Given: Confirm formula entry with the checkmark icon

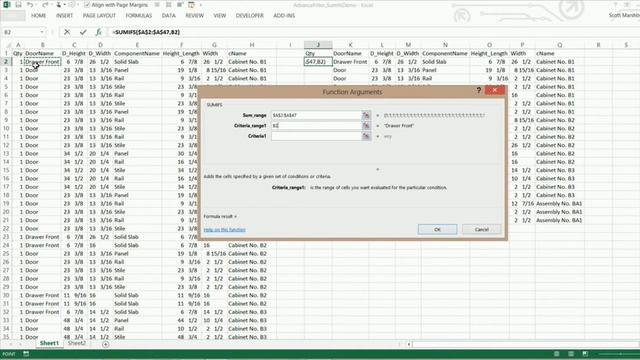Looking at the screenshot, I should [83, 32].
